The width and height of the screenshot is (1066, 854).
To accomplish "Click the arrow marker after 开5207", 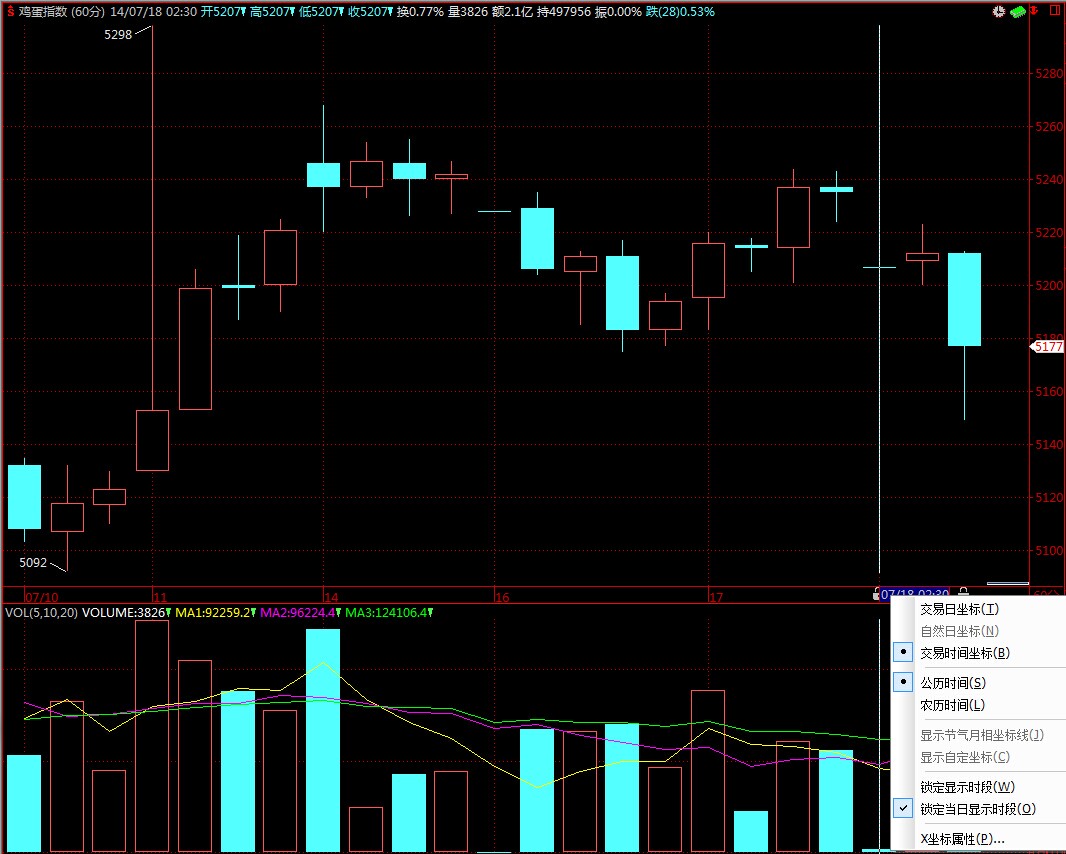I will (243, 11).
